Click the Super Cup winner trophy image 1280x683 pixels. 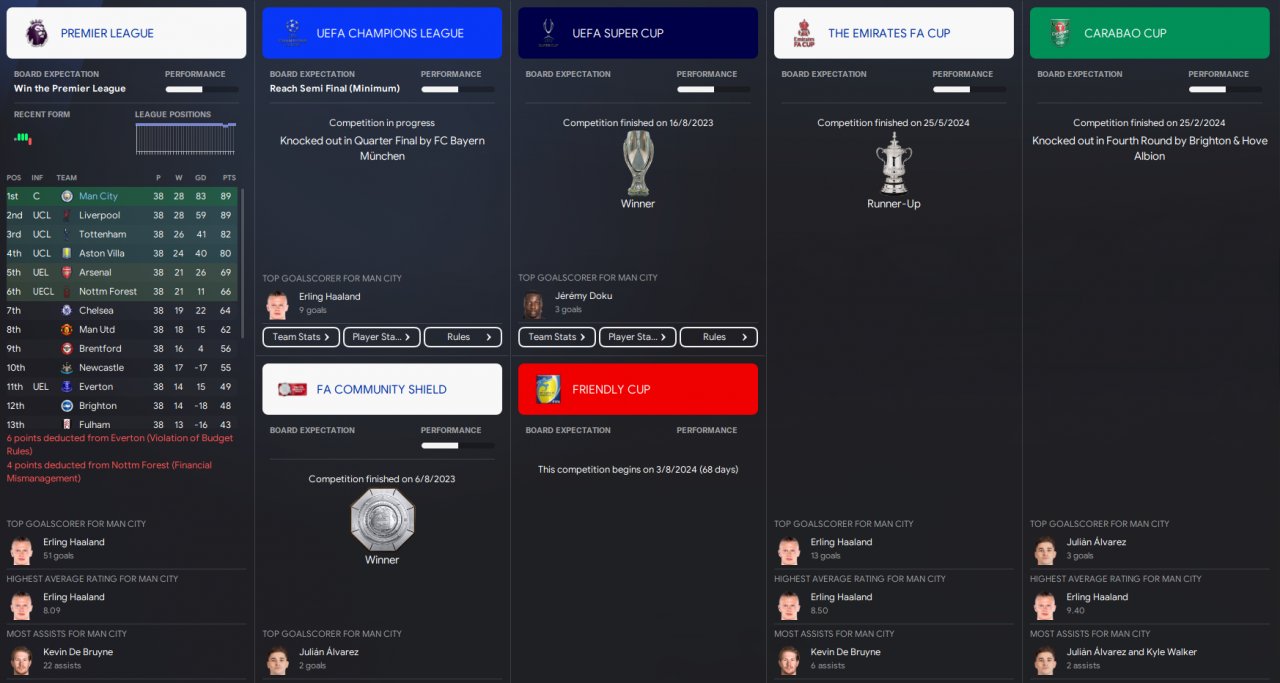tap(638, 163)
